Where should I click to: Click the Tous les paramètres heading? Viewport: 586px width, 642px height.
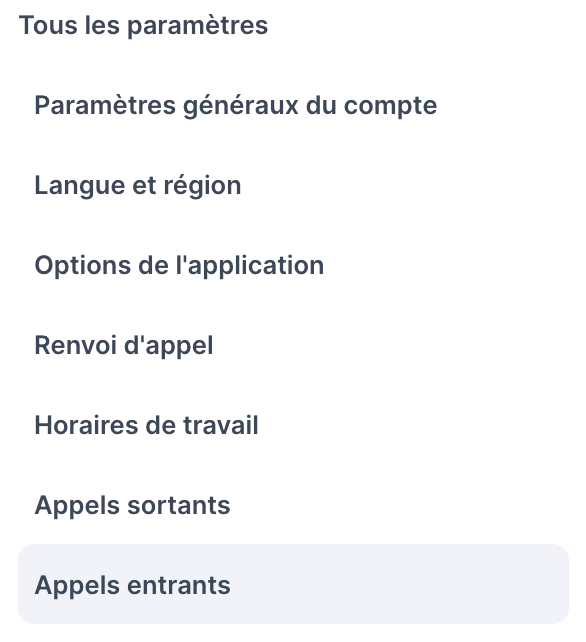143,25
